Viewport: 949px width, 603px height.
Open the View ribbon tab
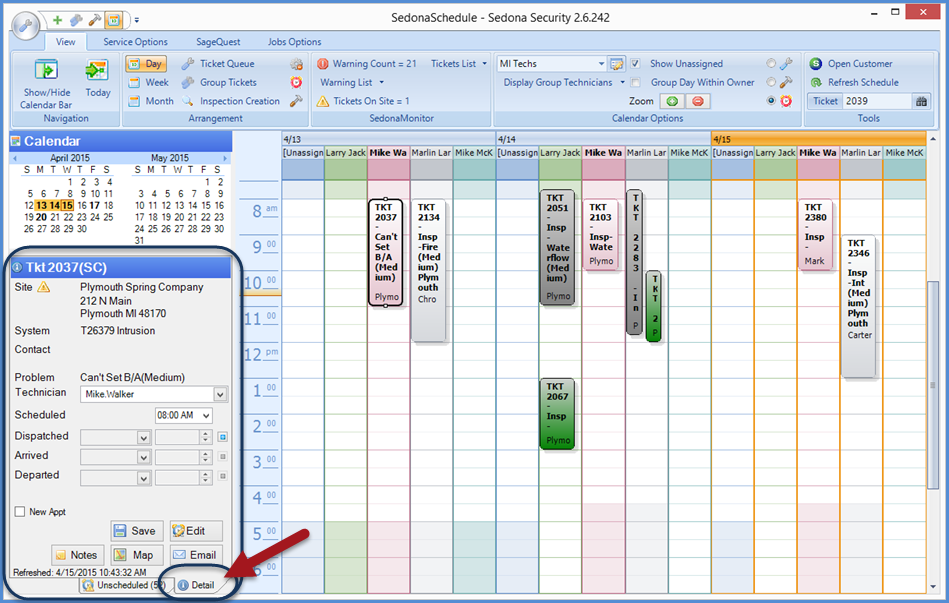(x=66, y=42)
